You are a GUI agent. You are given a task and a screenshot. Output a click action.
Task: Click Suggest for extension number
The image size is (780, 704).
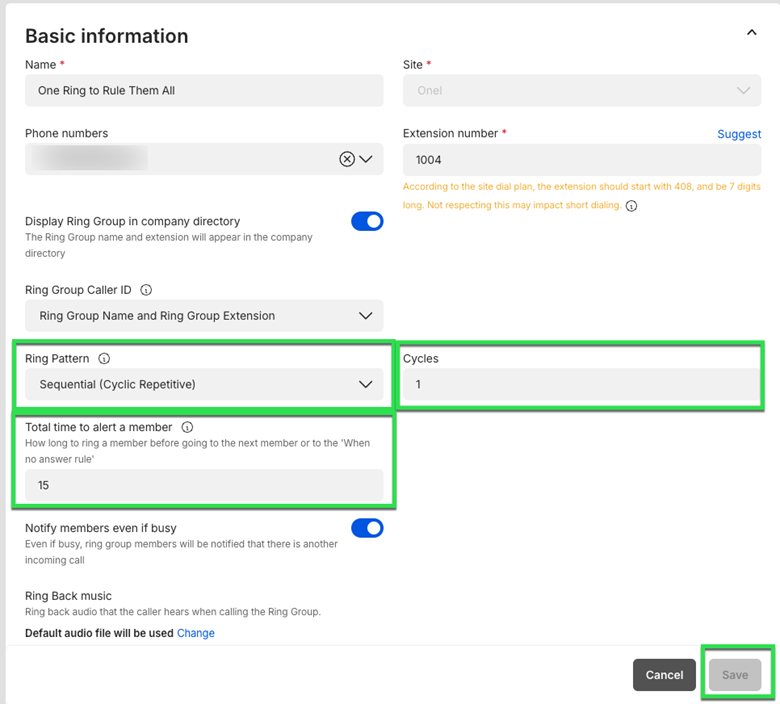click(x=739, y=134)
